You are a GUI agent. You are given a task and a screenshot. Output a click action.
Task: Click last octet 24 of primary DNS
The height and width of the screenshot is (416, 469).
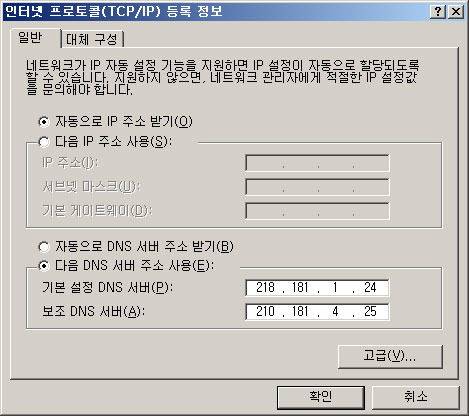tap(370, 288)
